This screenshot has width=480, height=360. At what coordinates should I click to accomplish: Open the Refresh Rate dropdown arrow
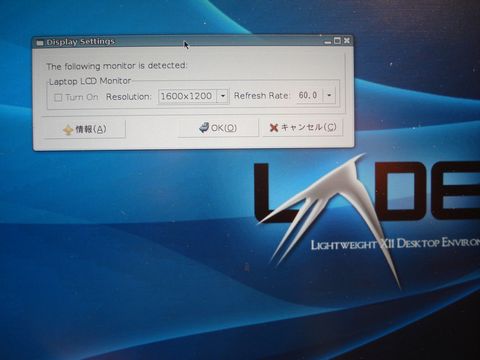pos(329,95)
